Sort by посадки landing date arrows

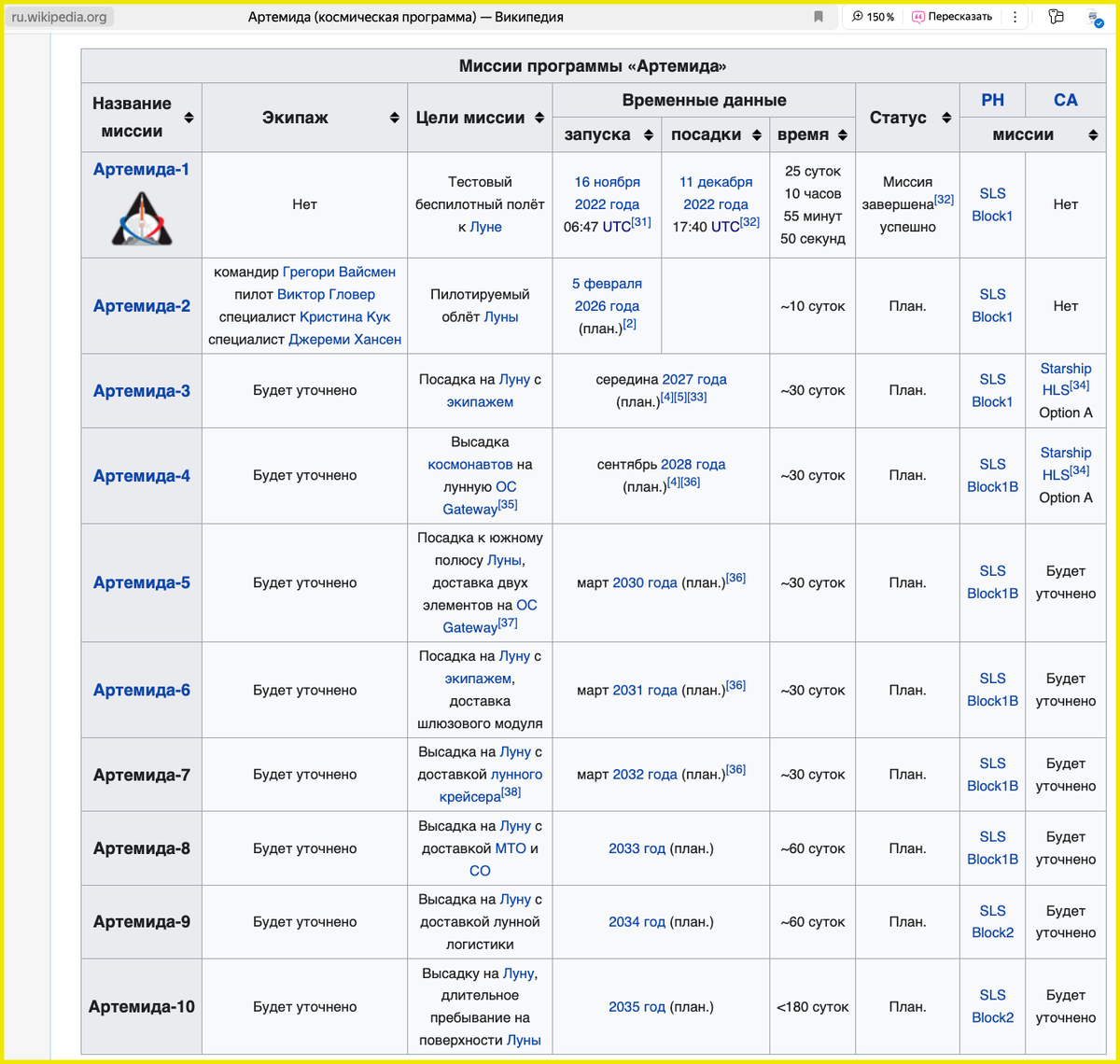755,134
